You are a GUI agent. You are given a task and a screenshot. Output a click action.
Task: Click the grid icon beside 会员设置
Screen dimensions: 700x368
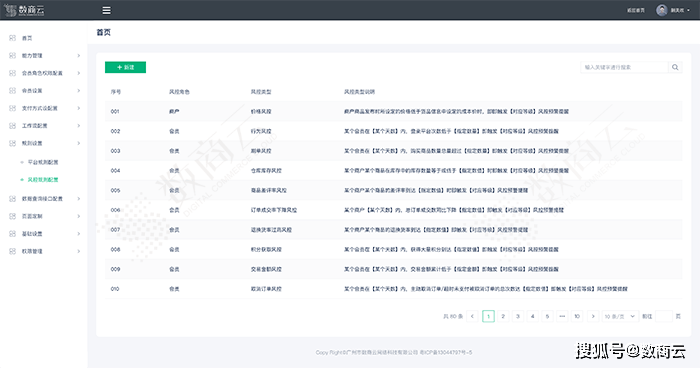[12, 91]
